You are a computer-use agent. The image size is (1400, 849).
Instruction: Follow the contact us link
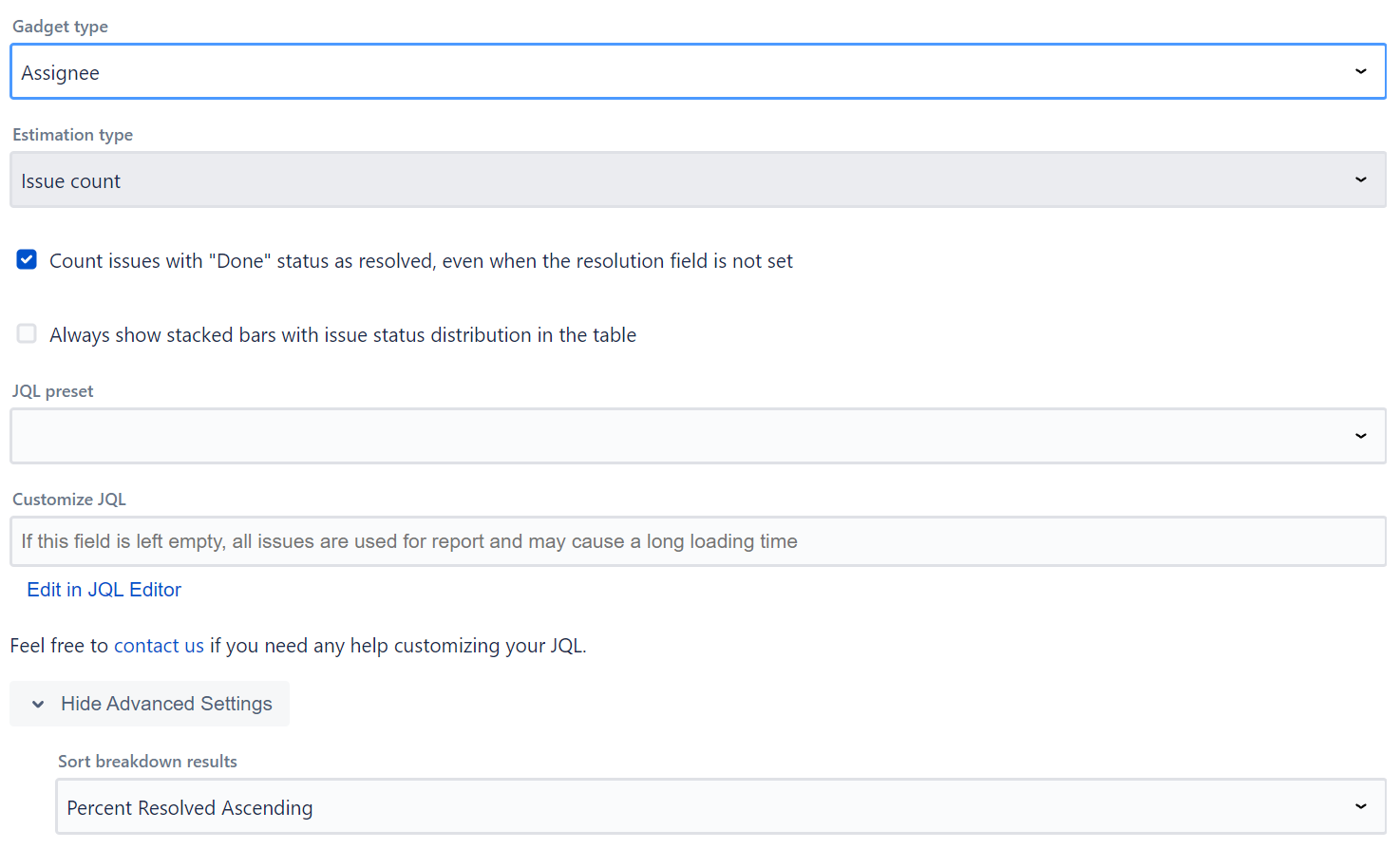[159, 646]
